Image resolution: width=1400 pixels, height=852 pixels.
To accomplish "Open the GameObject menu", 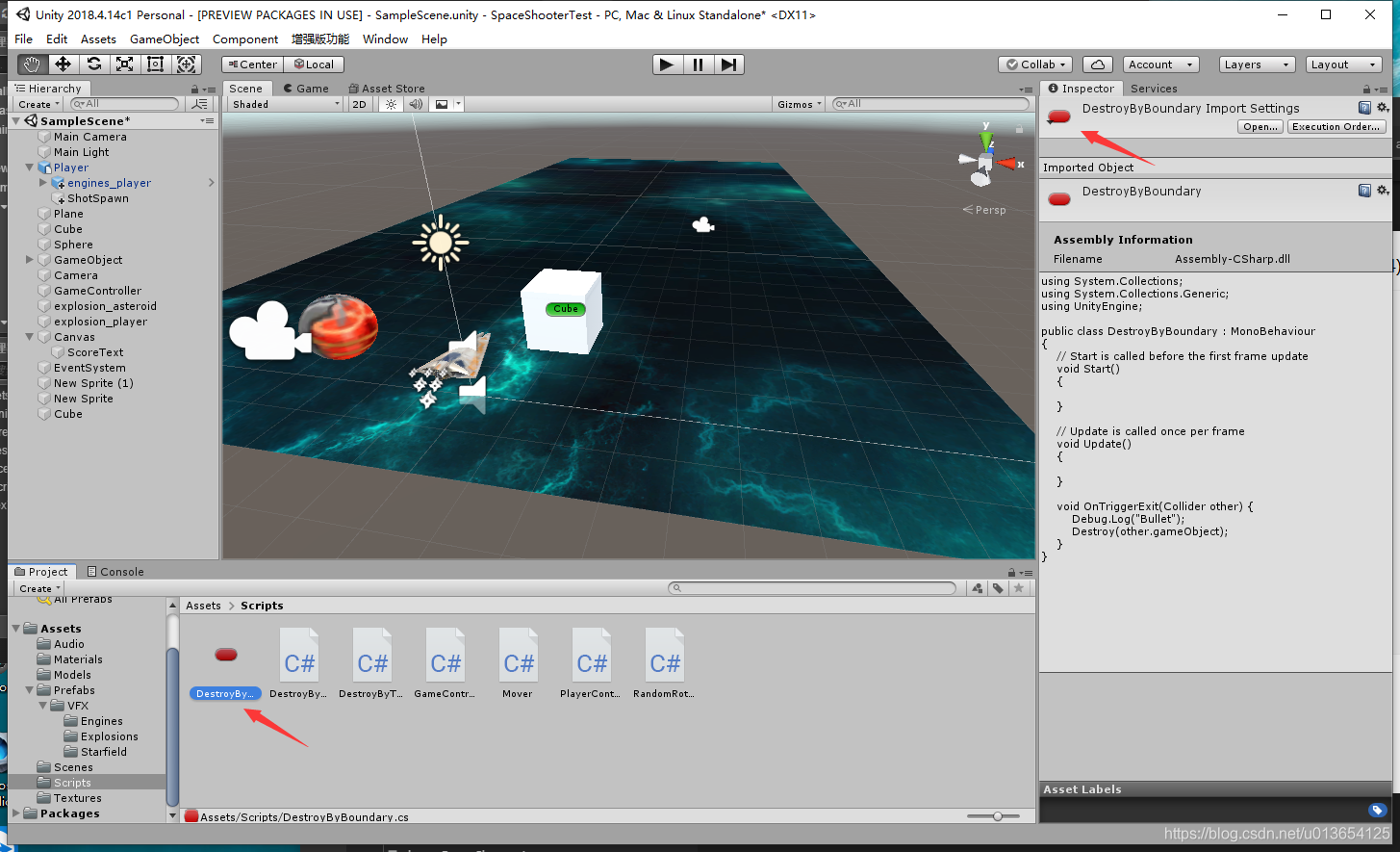I will pos(165,39).
